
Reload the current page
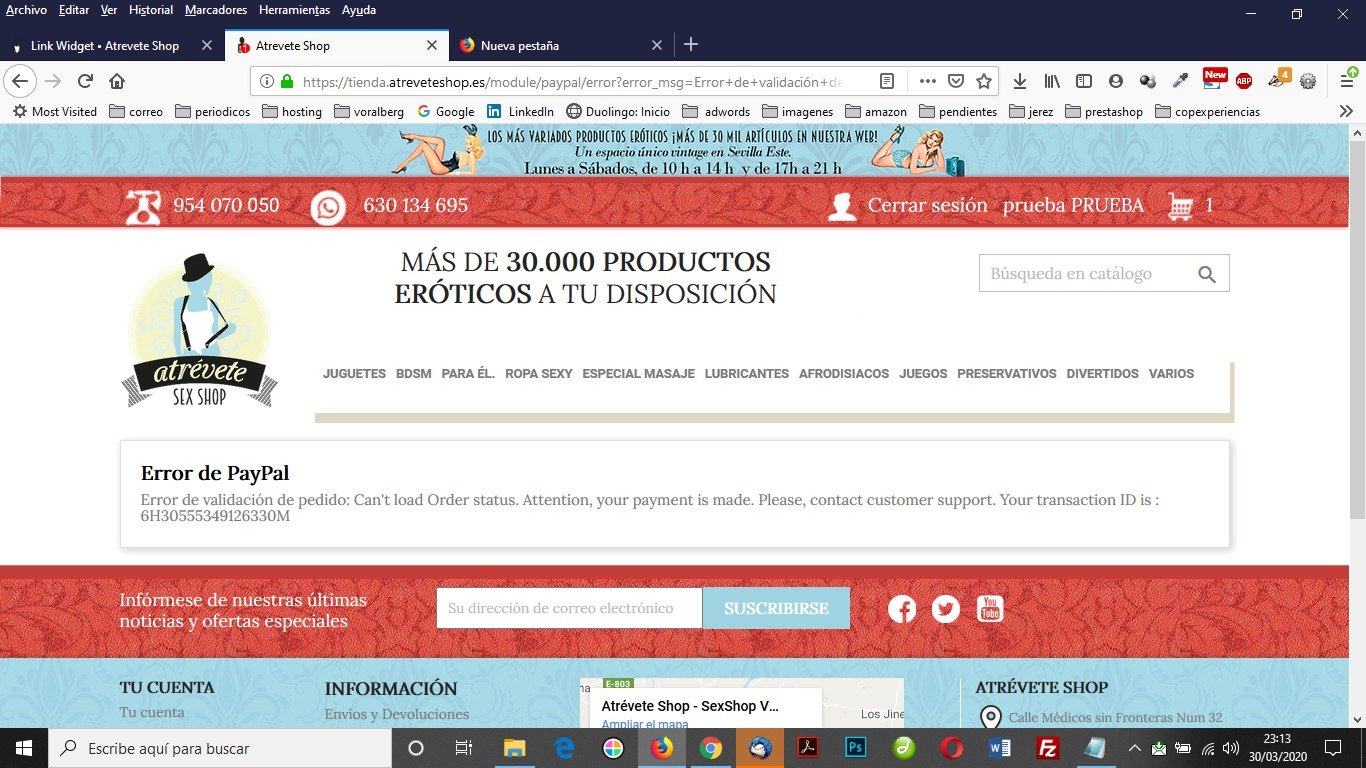pyautogui.click(x=86, y=81)
